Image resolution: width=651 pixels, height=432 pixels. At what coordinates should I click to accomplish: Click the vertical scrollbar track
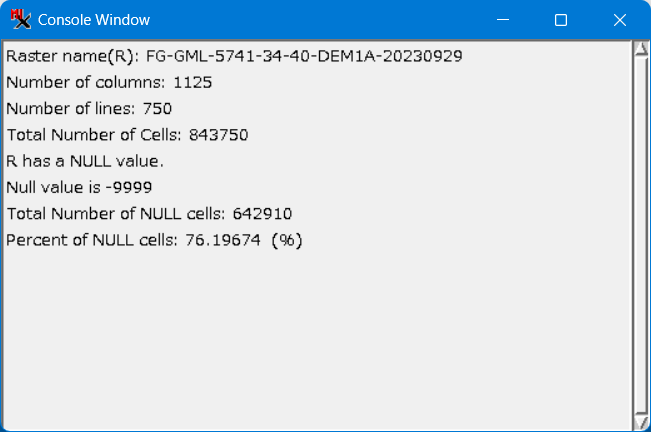[x=641, y=235]
